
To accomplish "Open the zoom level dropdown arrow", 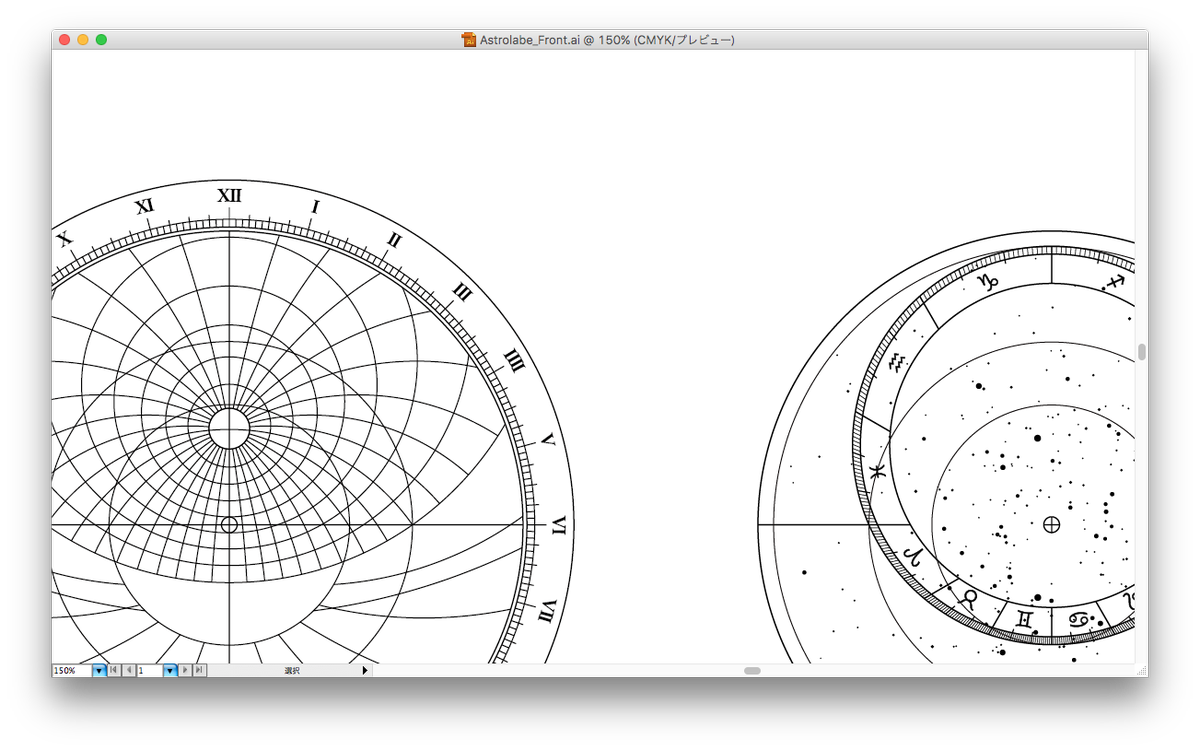I will (x=99, y=670).
